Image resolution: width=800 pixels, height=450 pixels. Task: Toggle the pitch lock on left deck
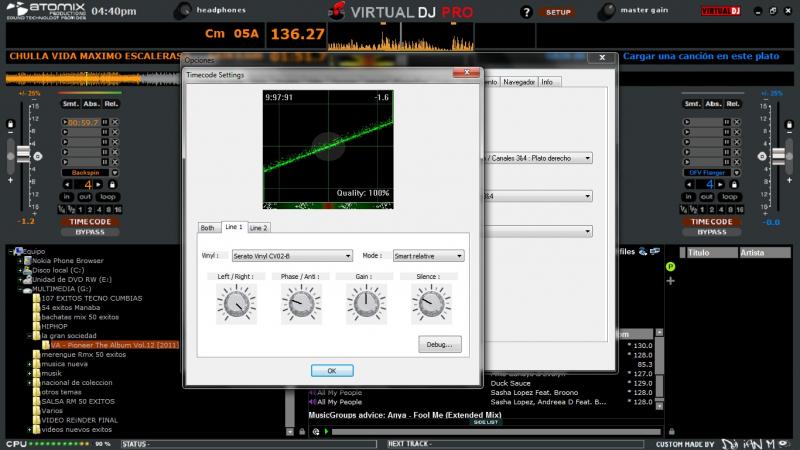click(x=10, y=124)
